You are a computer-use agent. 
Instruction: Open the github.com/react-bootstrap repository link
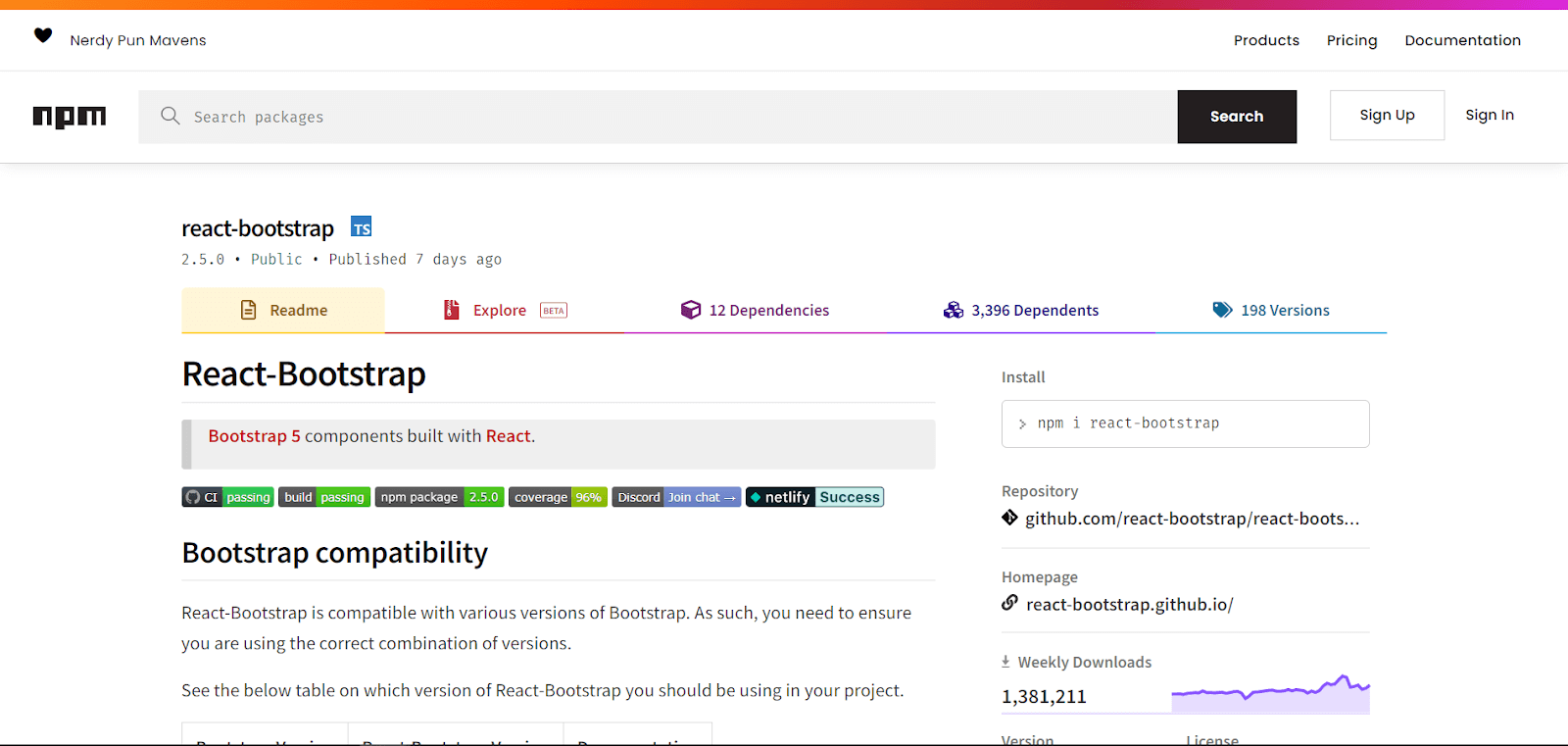pyautogui.click(x=1192, y=519)
